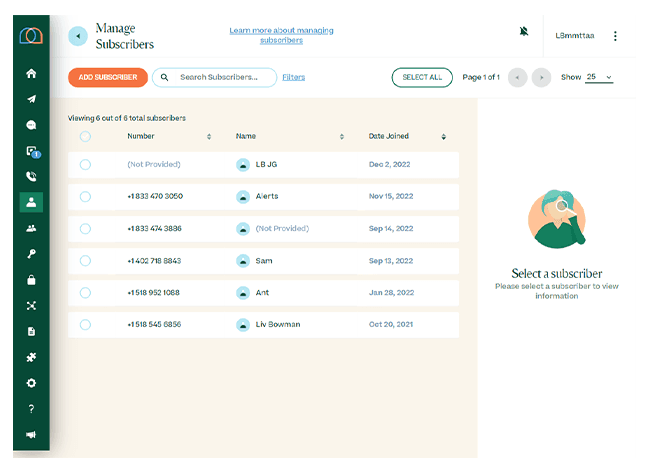Screen dimensions: 649x475
Task: Click the date Jan 28, 2022
Action: [x=392, y=293]
